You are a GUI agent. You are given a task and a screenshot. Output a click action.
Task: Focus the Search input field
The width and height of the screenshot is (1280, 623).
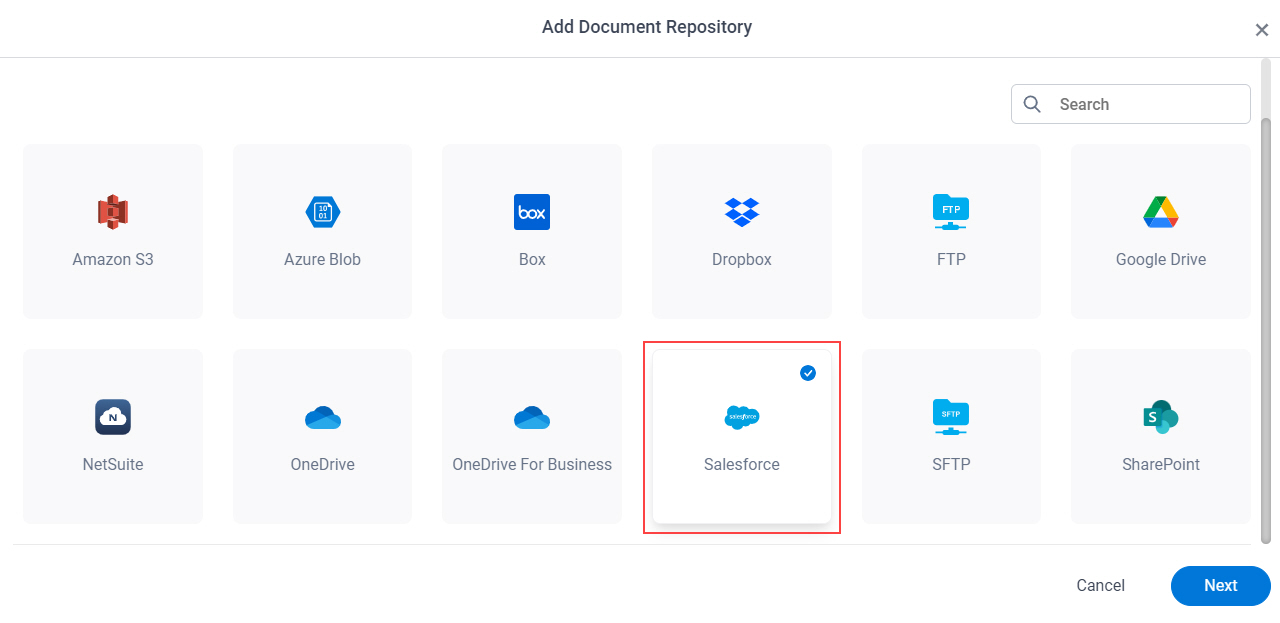[1131, 104]
